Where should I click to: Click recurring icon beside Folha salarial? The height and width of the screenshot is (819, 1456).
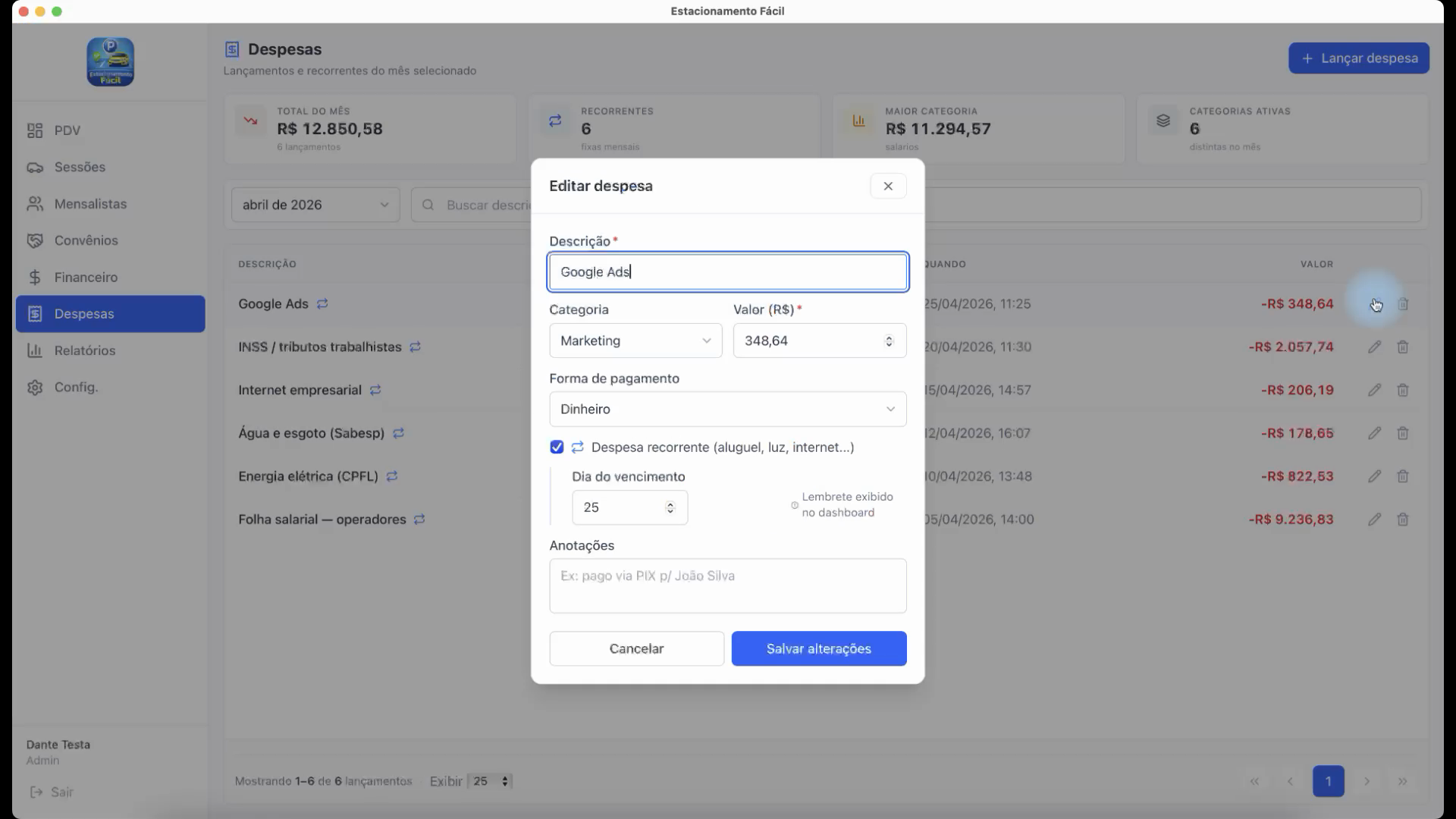[419, 519]
